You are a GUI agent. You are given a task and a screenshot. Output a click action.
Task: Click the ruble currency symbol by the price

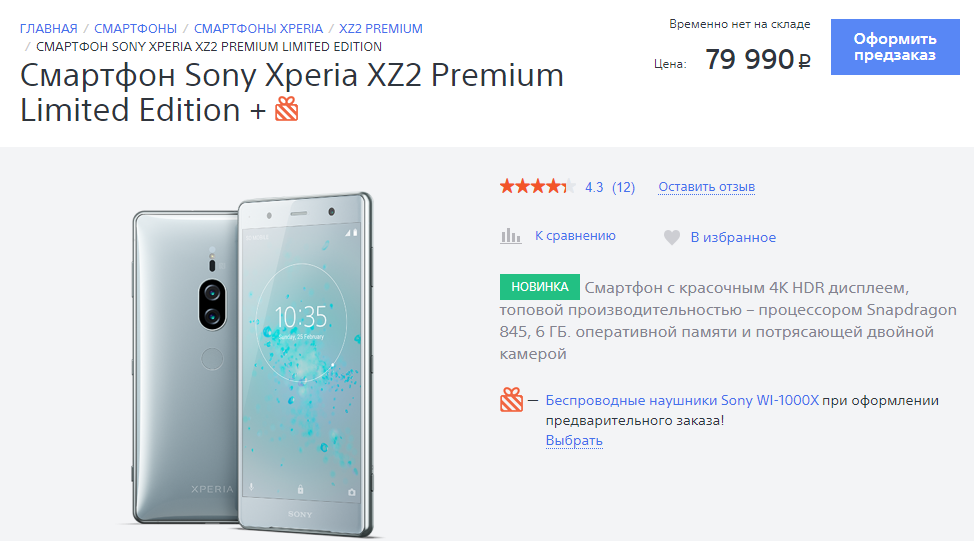(805, 62)
